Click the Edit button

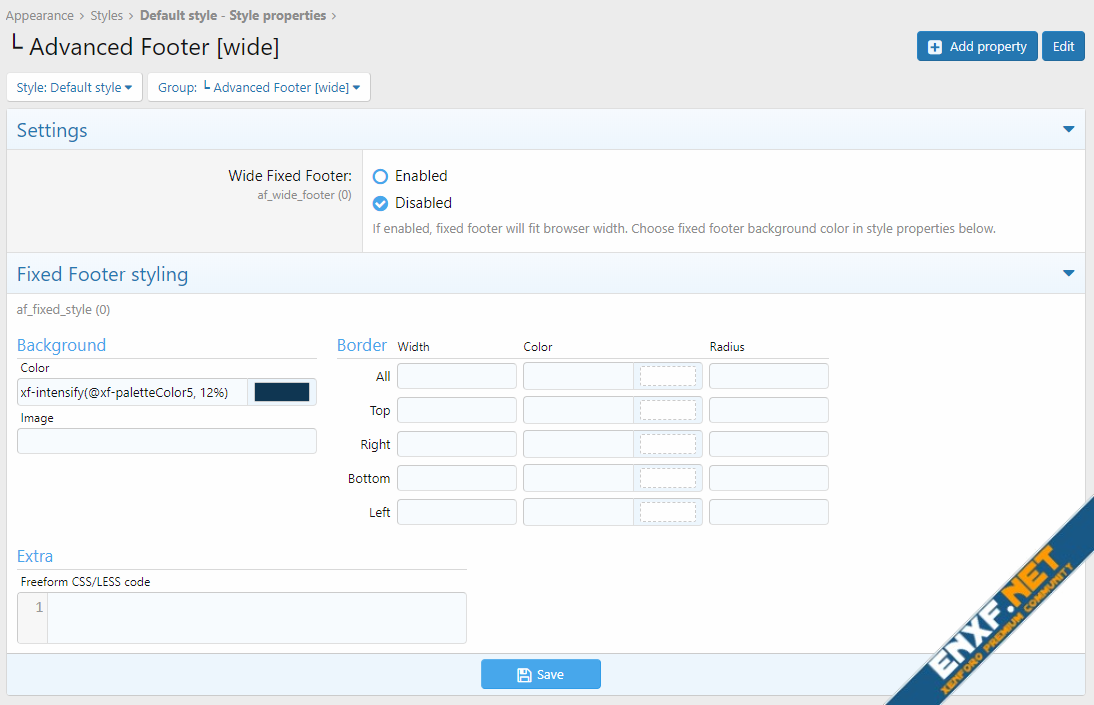[1063, 47]
